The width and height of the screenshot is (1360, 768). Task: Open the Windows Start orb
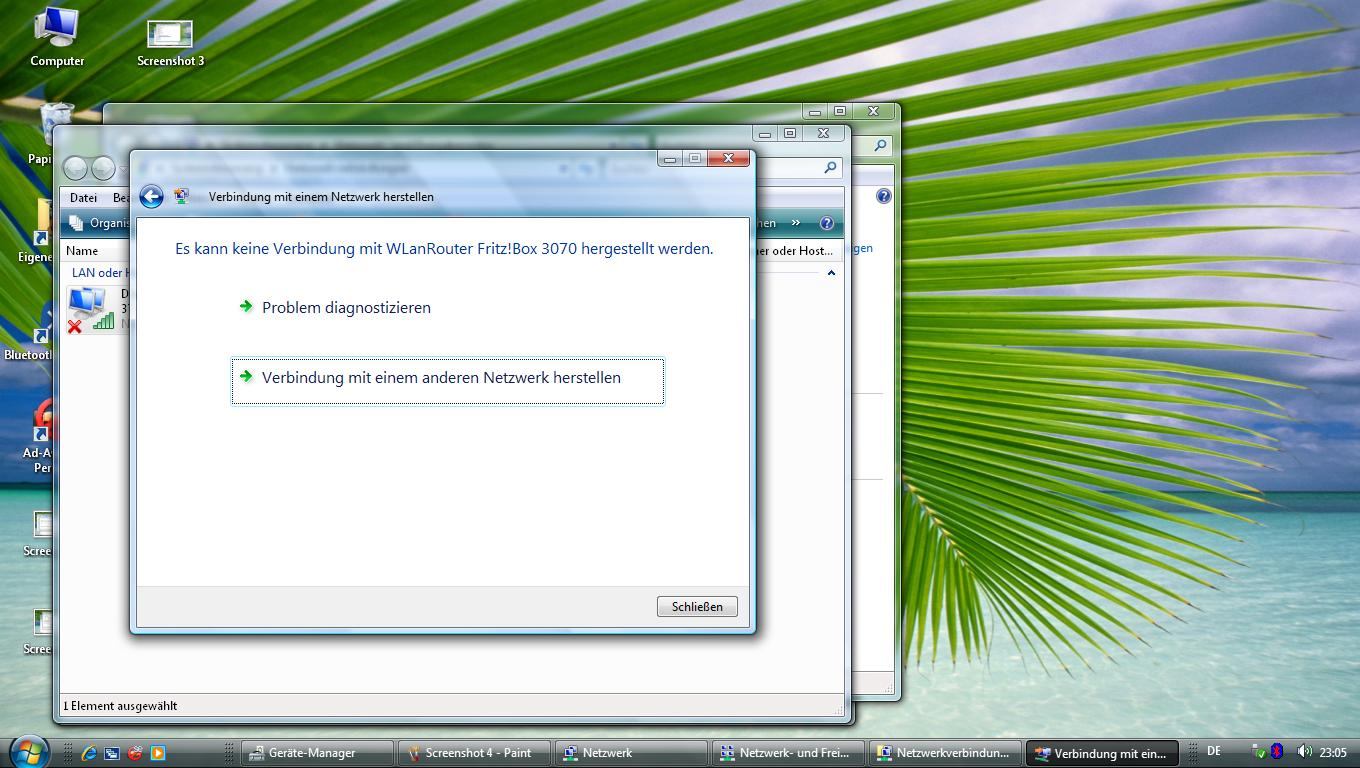pos(29,752)
